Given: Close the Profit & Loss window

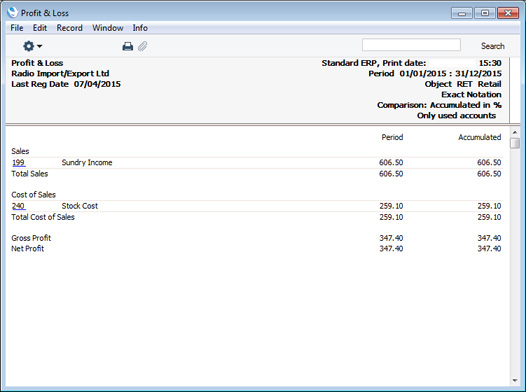Looking at the screenshot, I should pos(508,13).
